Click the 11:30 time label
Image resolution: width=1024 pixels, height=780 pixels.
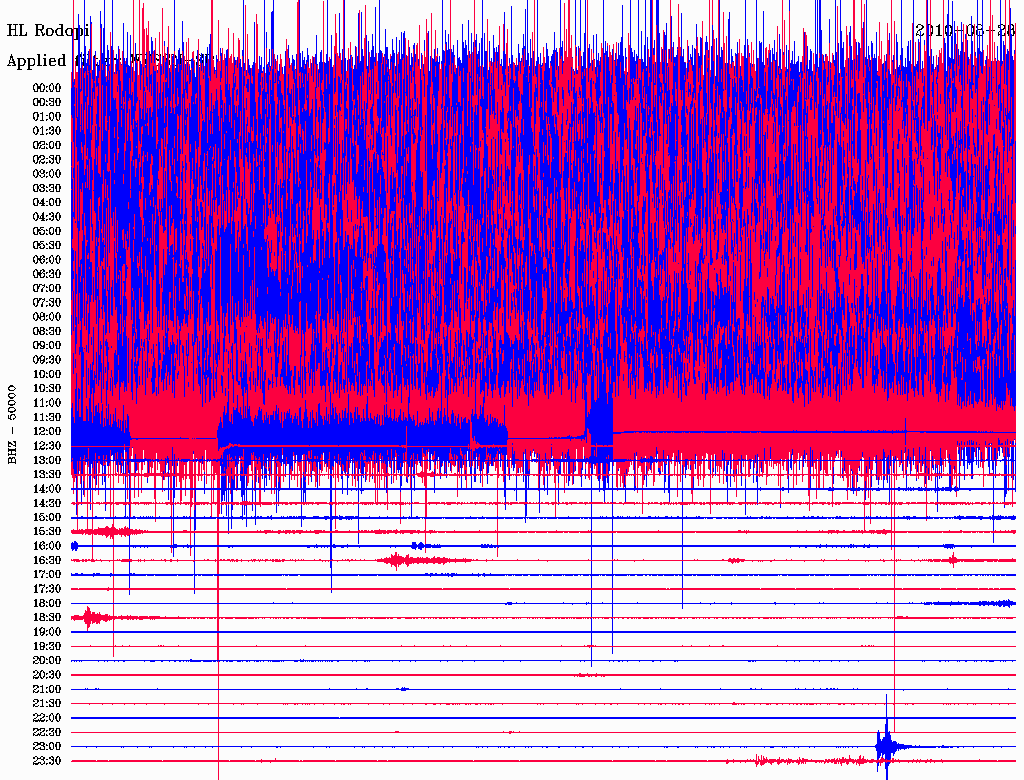tap(47, 417)
